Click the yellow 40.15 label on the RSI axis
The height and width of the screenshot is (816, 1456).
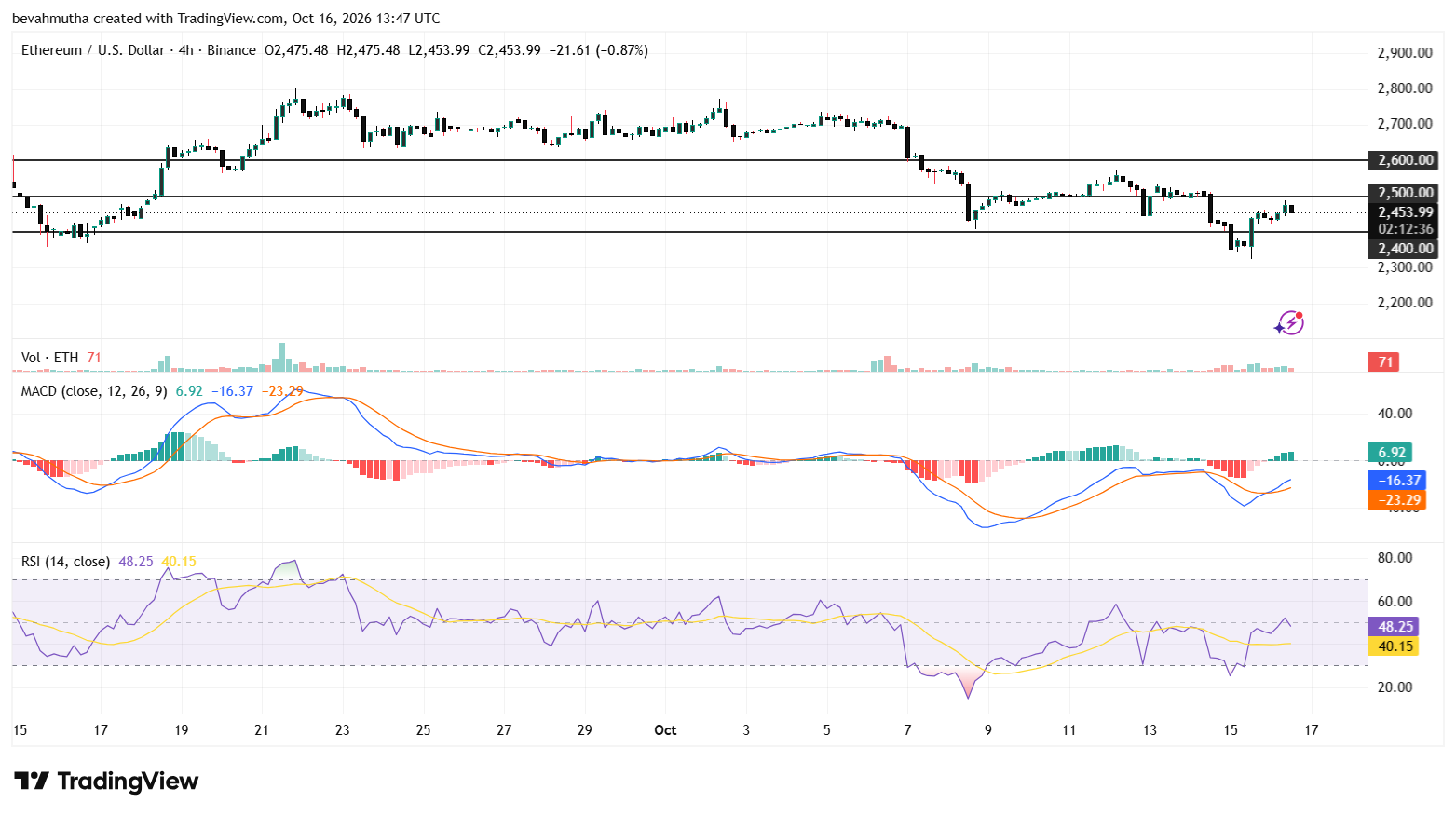click(x=1394, y=646)
